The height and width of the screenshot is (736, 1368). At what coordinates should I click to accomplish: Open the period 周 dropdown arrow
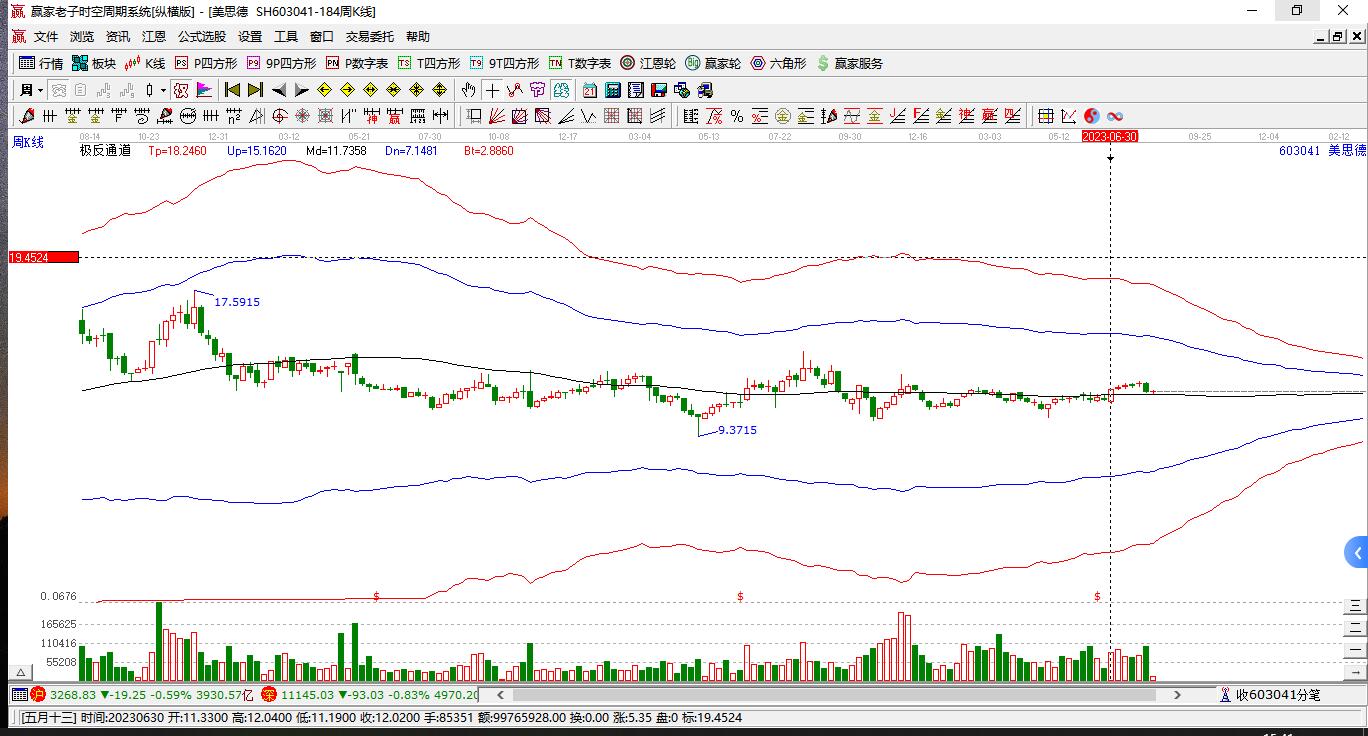click(40, 90)
